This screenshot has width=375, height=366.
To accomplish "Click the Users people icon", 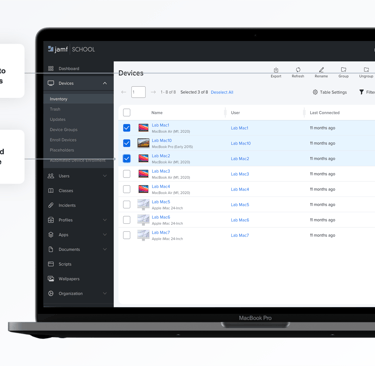I will pos(51,176).
